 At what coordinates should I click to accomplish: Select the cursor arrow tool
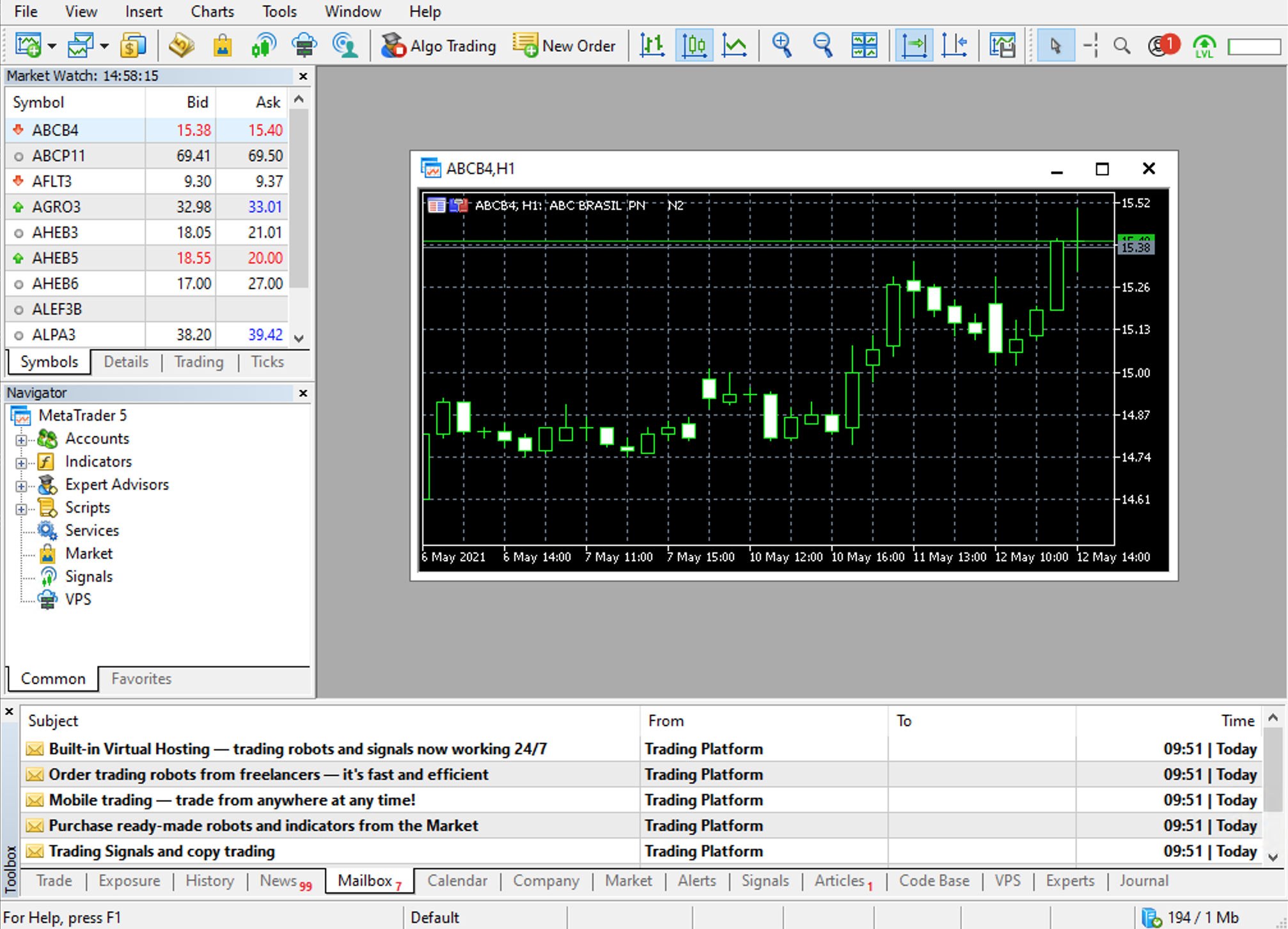[x=1055, y=46]
